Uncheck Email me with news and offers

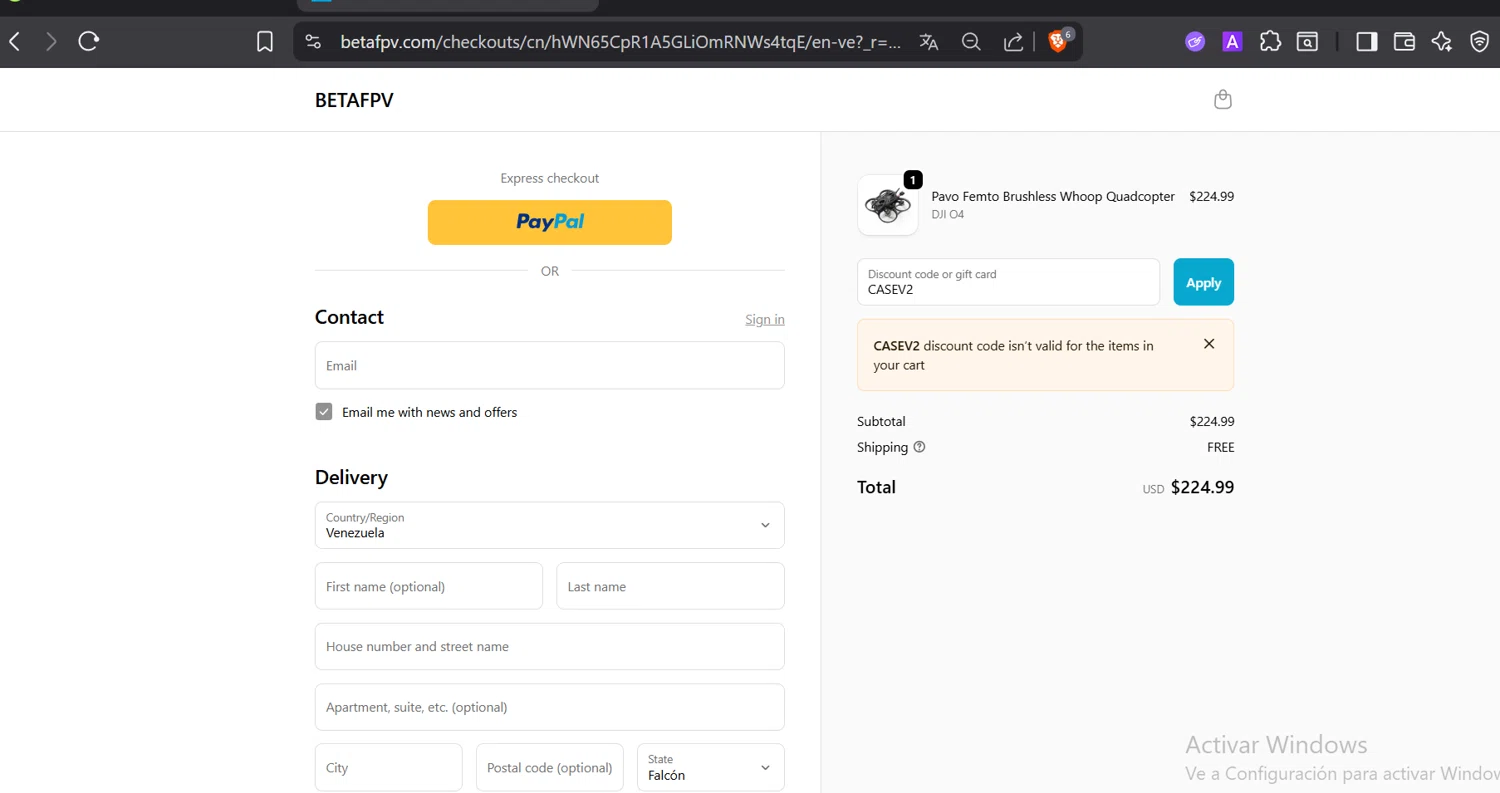324,412
